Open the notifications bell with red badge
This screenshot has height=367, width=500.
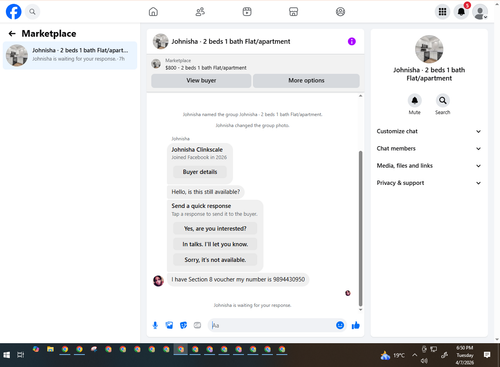(x=461, y=12)
